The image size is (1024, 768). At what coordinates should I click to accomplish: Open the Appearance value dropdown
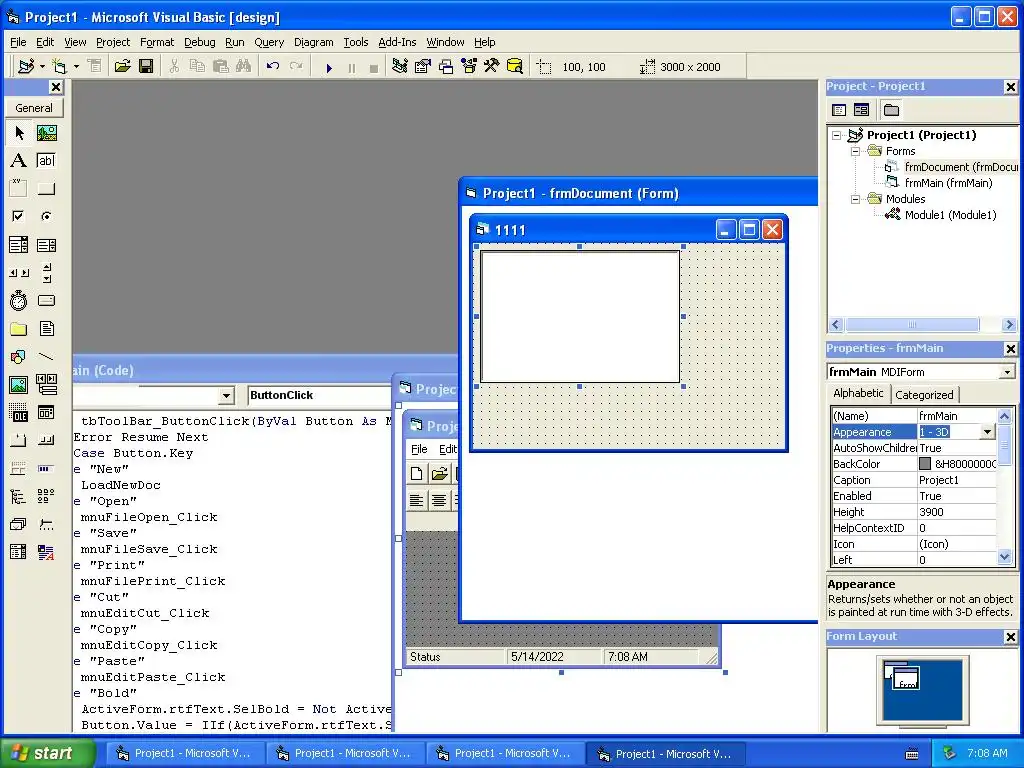point(987,432)
